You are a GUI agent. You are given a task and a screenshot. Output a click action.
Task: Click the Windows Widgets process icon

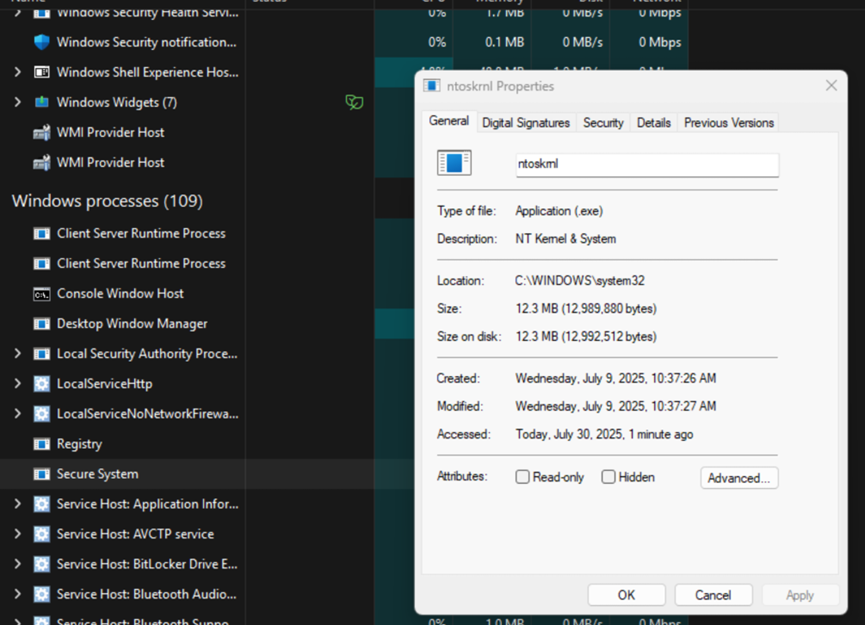point(41,102)
